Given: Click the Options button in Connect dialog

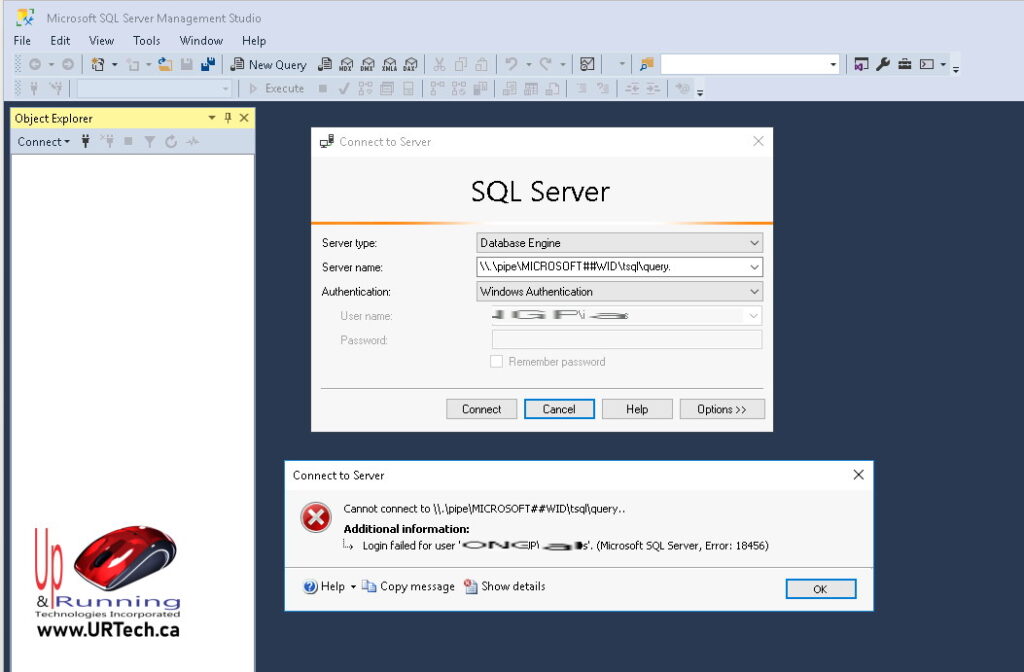Looking at the screenshot, I should (722, 409).
